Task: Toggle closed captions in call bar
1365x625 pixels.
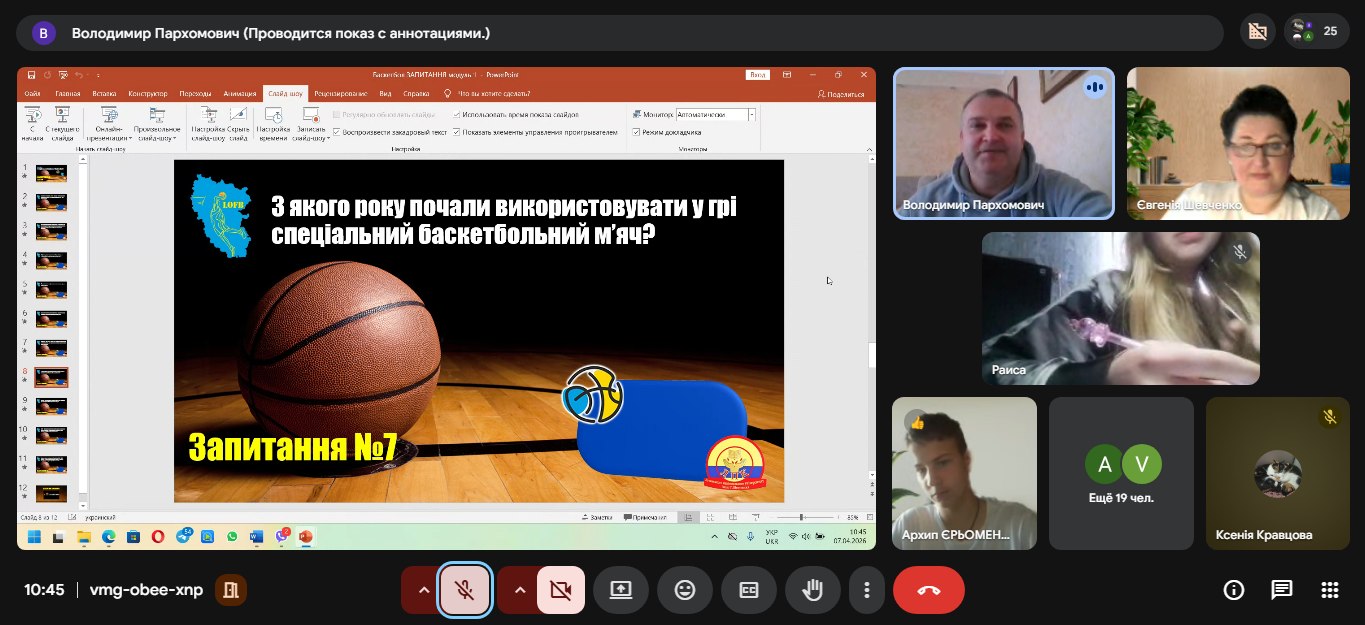Action: click(749, 590)
